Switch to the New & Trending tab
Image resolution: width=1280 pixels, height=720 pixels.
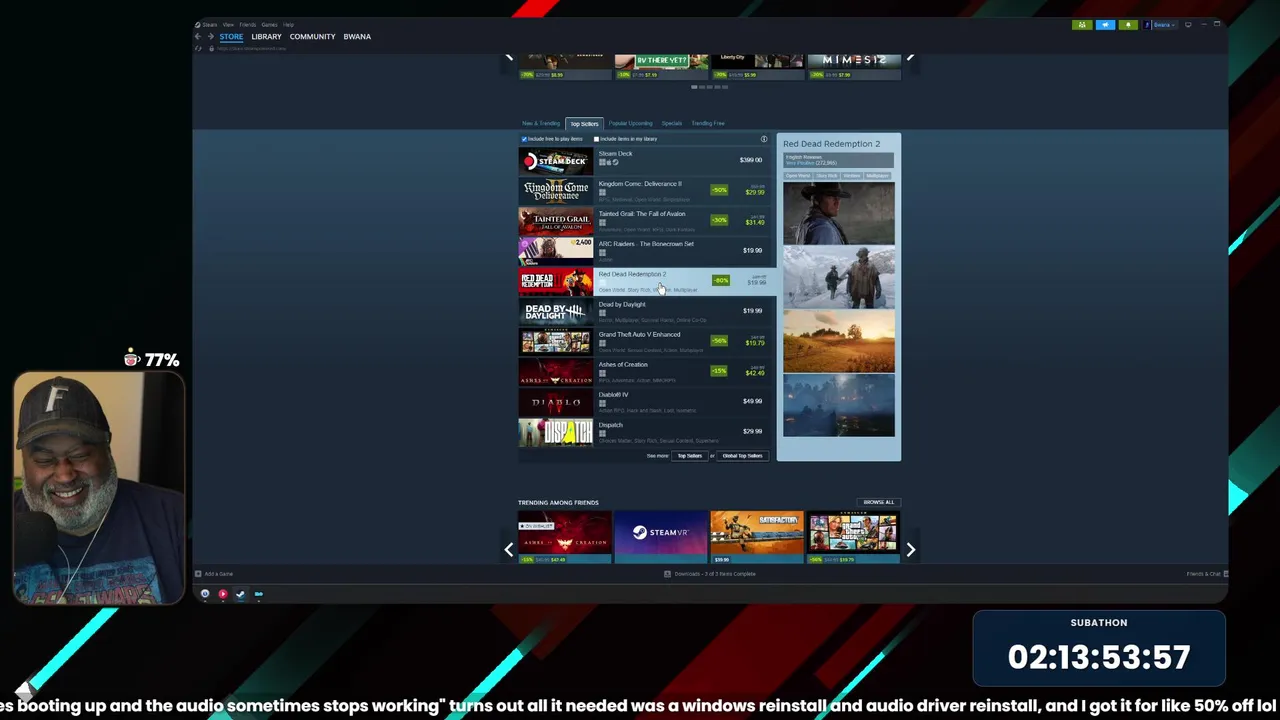(541, 123)
